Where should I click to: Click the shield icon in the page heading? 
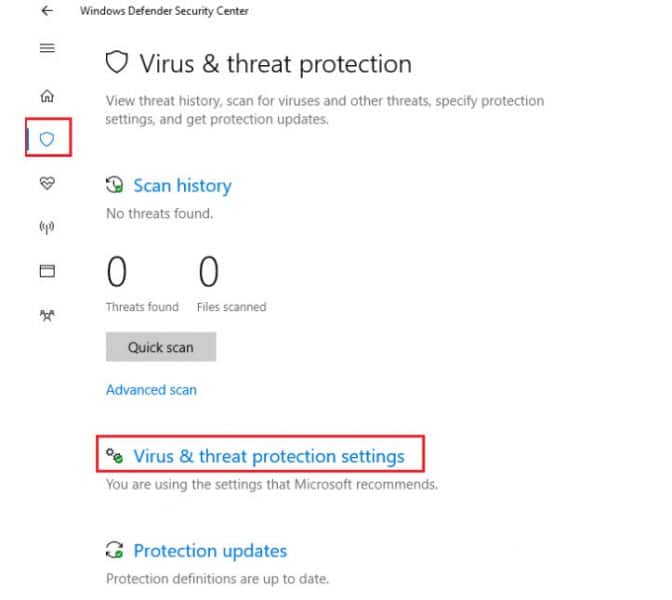click(117, 64)
